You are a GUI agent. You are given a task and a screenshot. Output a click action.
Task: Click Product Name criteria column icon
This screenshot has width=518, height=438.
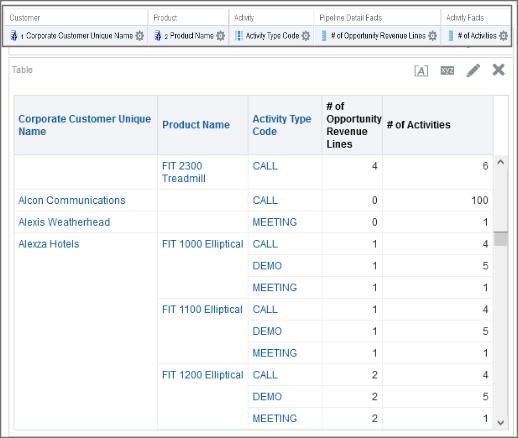point(158,35)
